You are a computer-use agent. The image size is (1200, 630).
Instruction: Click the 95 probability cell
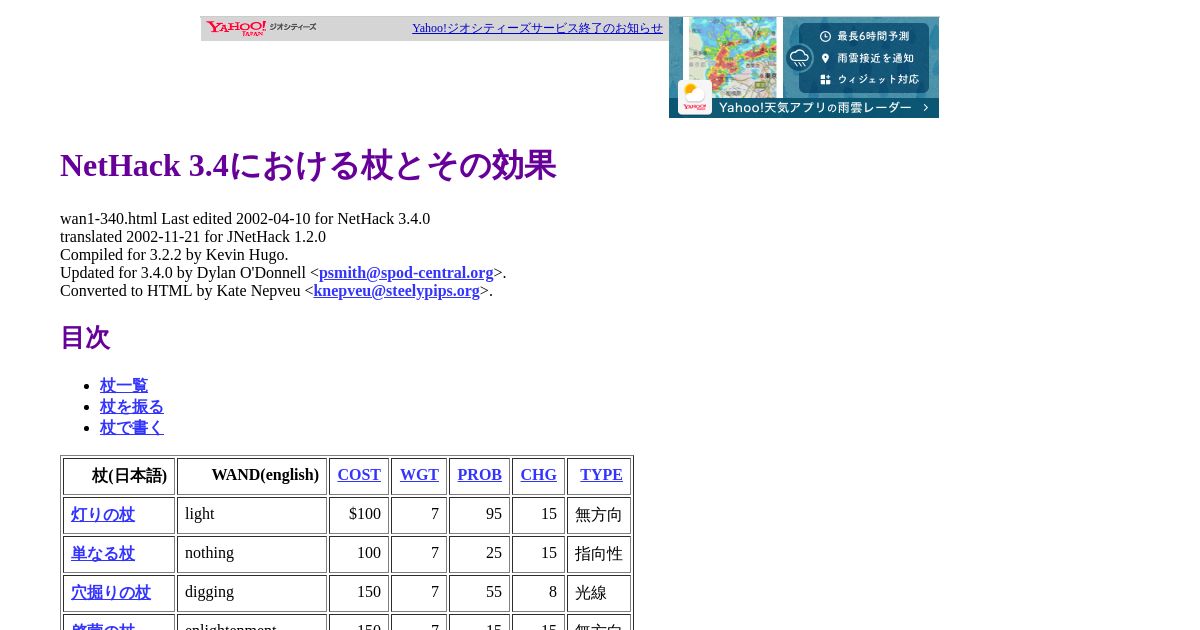(480, 515)
